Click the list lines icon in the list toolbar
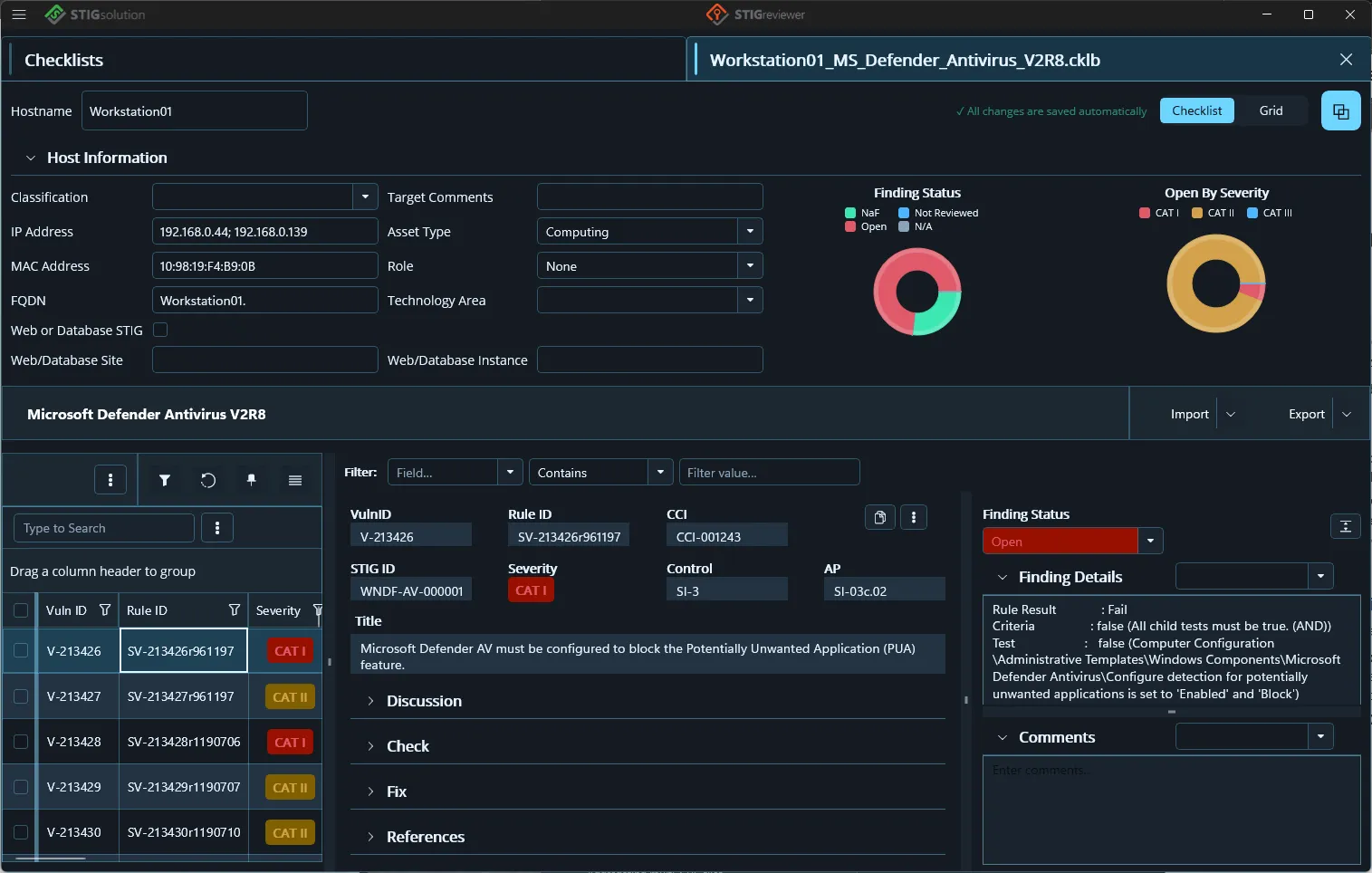Viewport: 1372px width, 873px height. (295, 480)
